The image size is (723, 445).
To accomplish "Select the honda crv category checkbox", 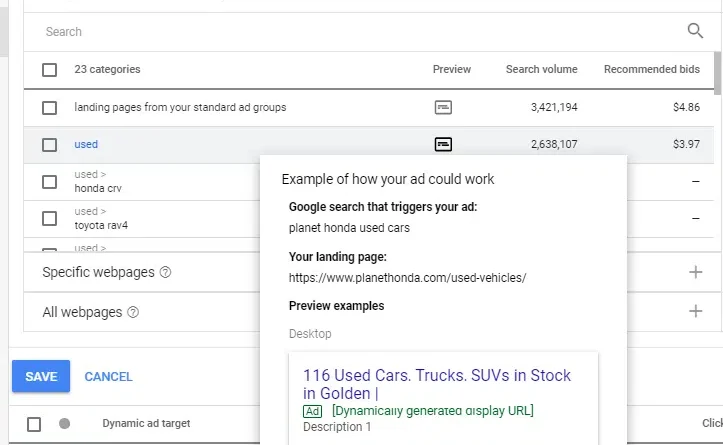I will coord(50,181).
